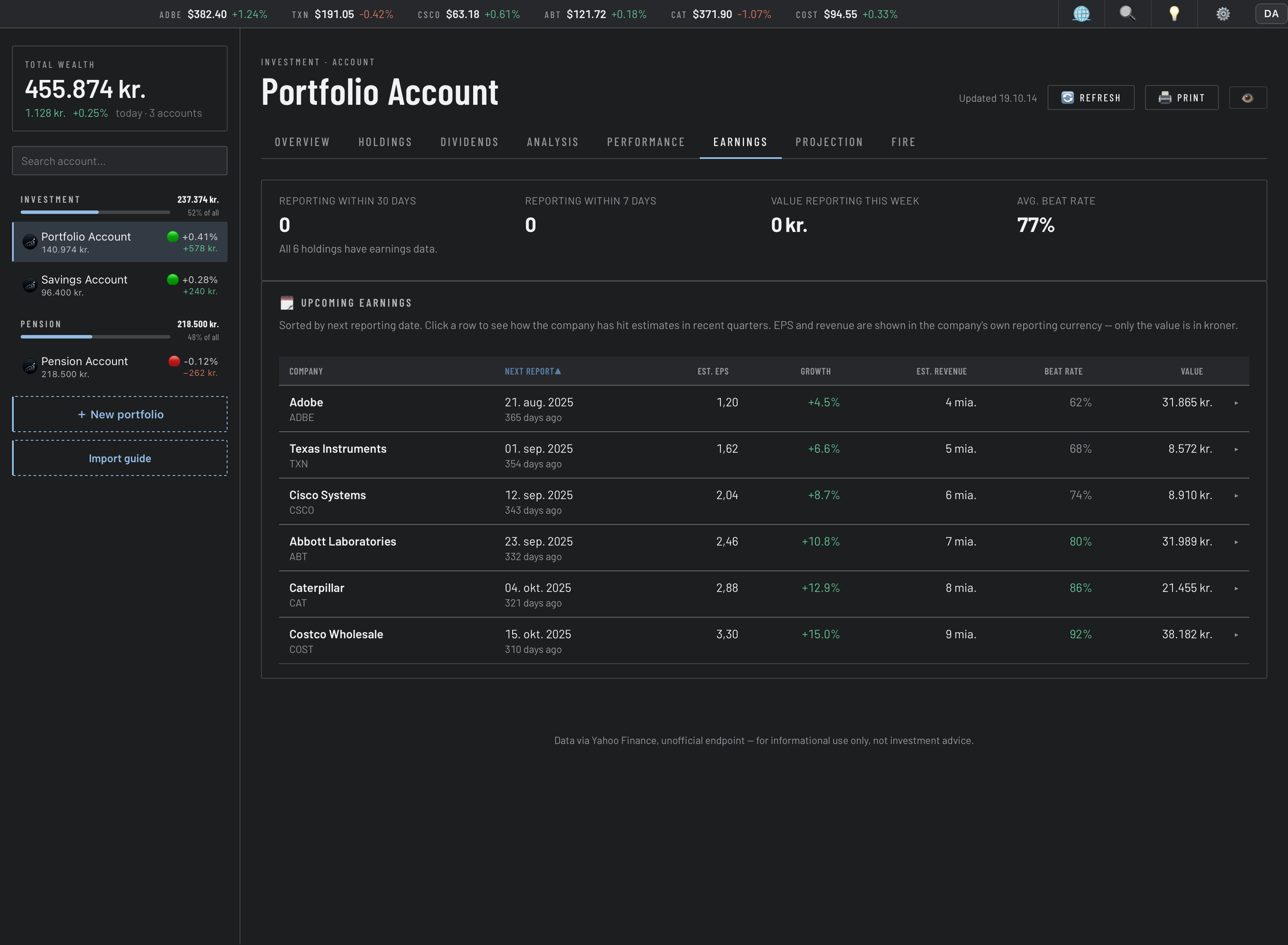Open the FIRE tab

(904, 142)
